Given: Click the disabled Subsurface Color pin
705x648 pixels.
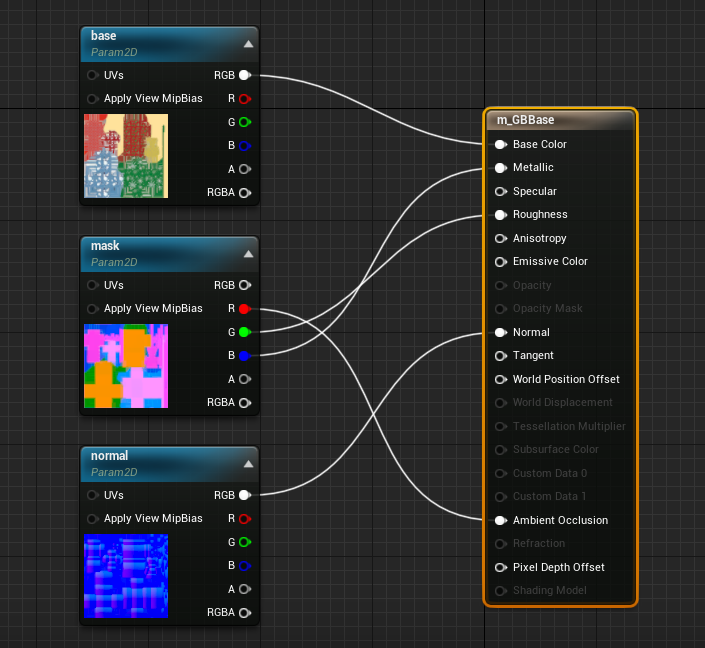Looking at the screenshot, I should pyautogui.click(x=501, y=450).
